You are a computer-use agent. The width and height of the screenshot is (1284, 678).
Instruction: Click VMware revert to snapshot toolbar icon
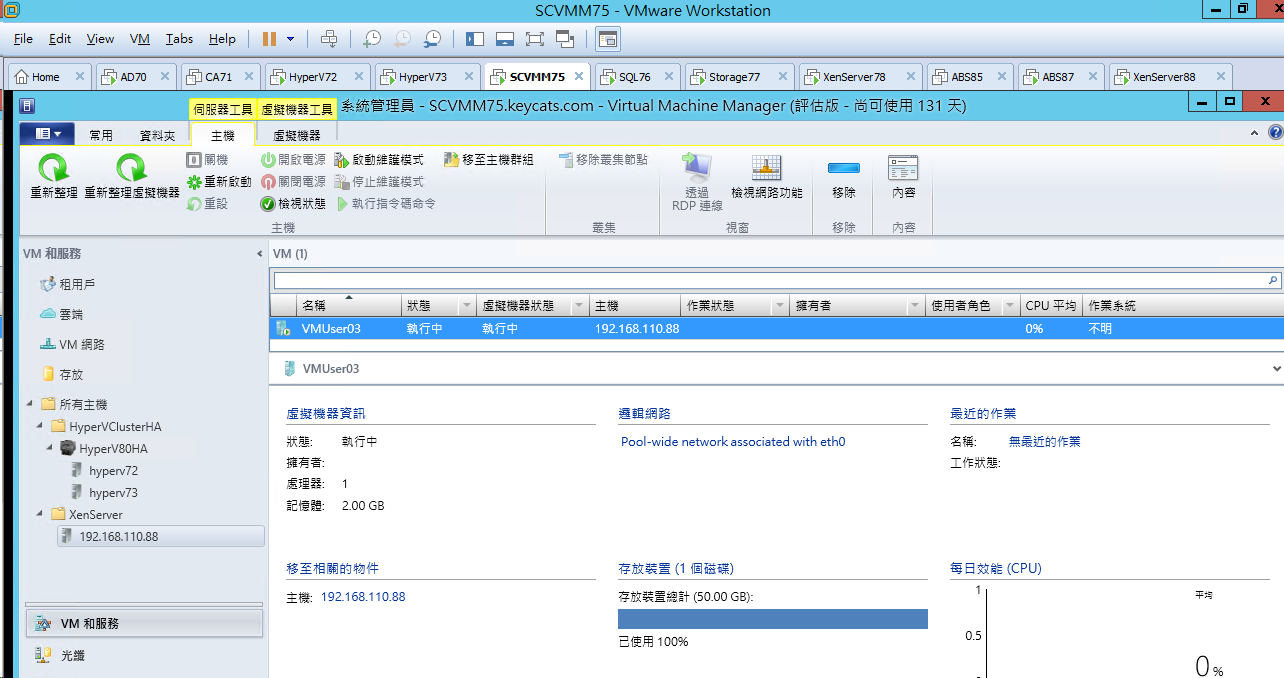(402, 39)
